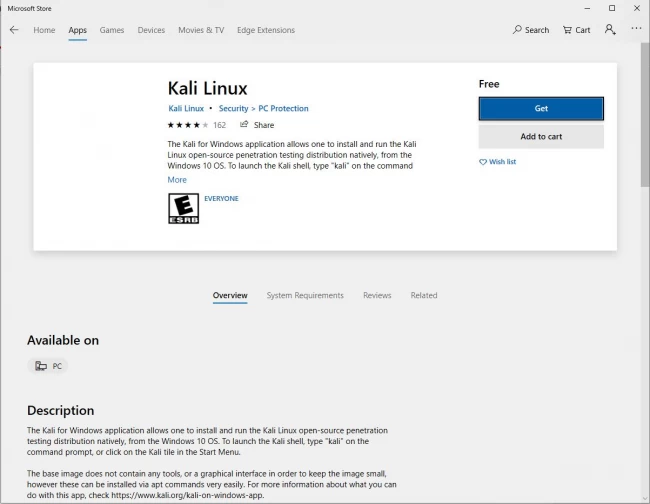650x504 pixels.
Task: Switch to the Games tab
Action: pos(112,30)
